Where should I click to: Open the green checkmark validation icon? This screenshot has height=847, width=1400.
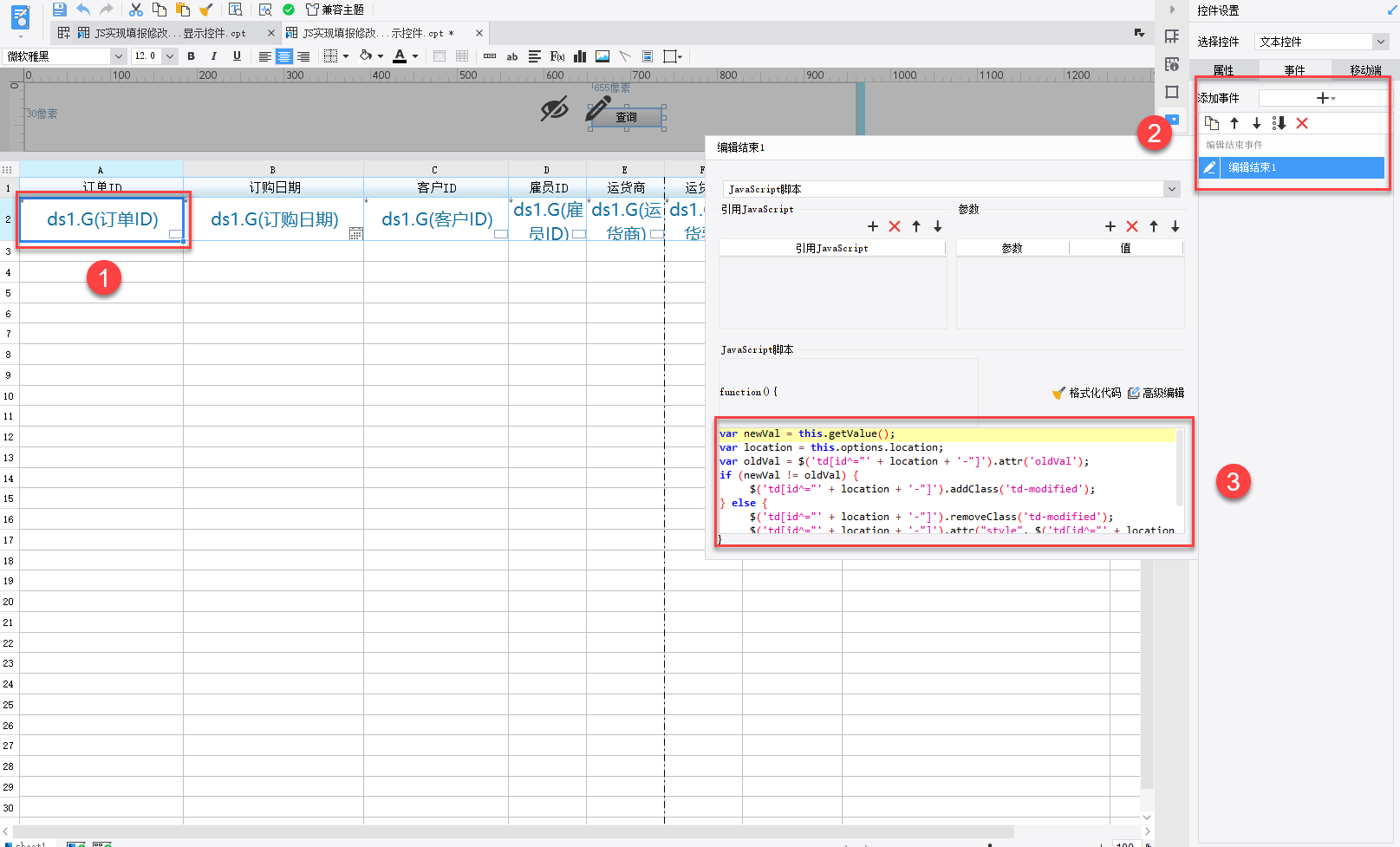point(289,10)
